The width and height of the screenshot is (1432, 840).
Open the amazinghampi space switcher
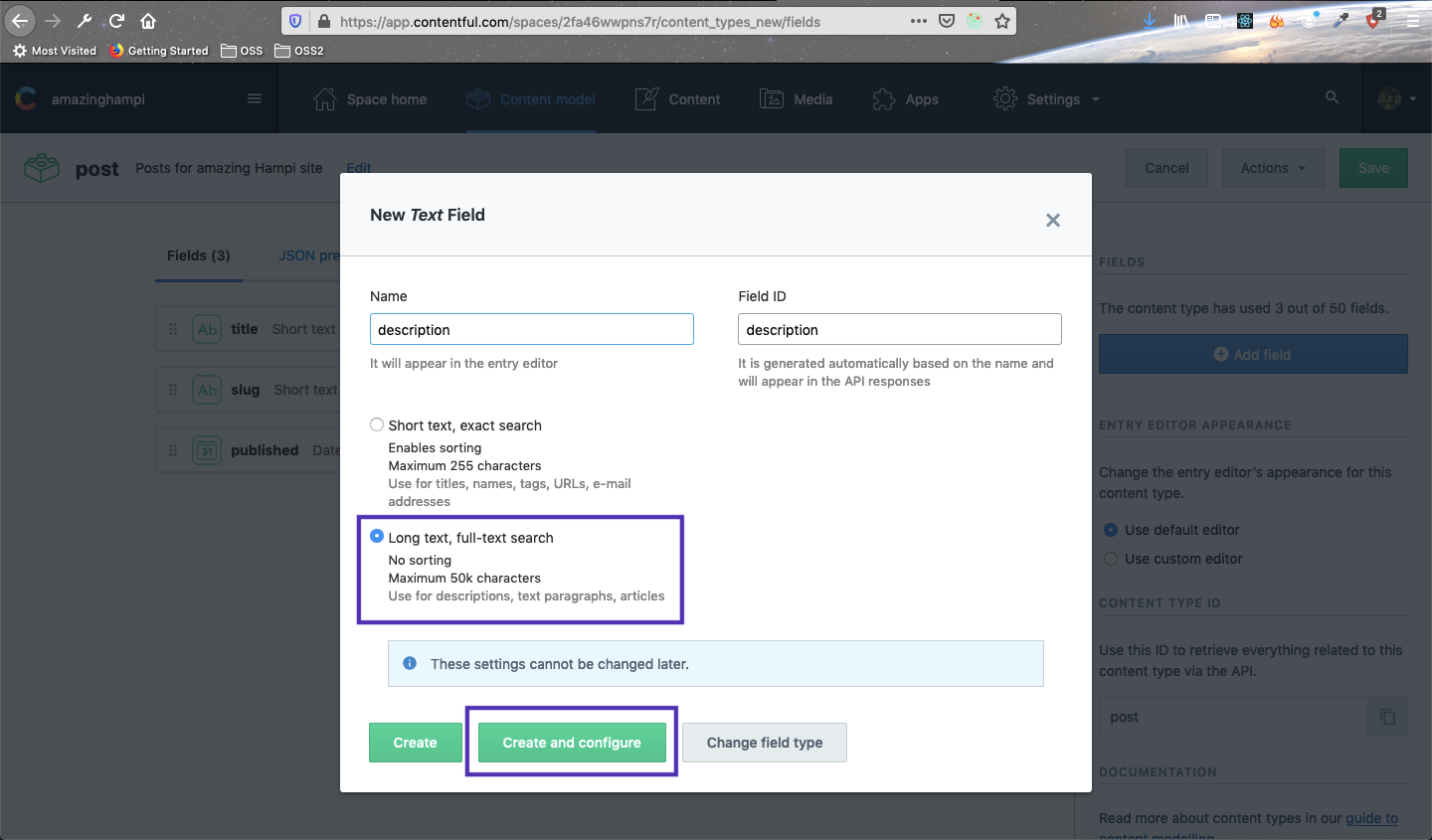coord(98,99)
